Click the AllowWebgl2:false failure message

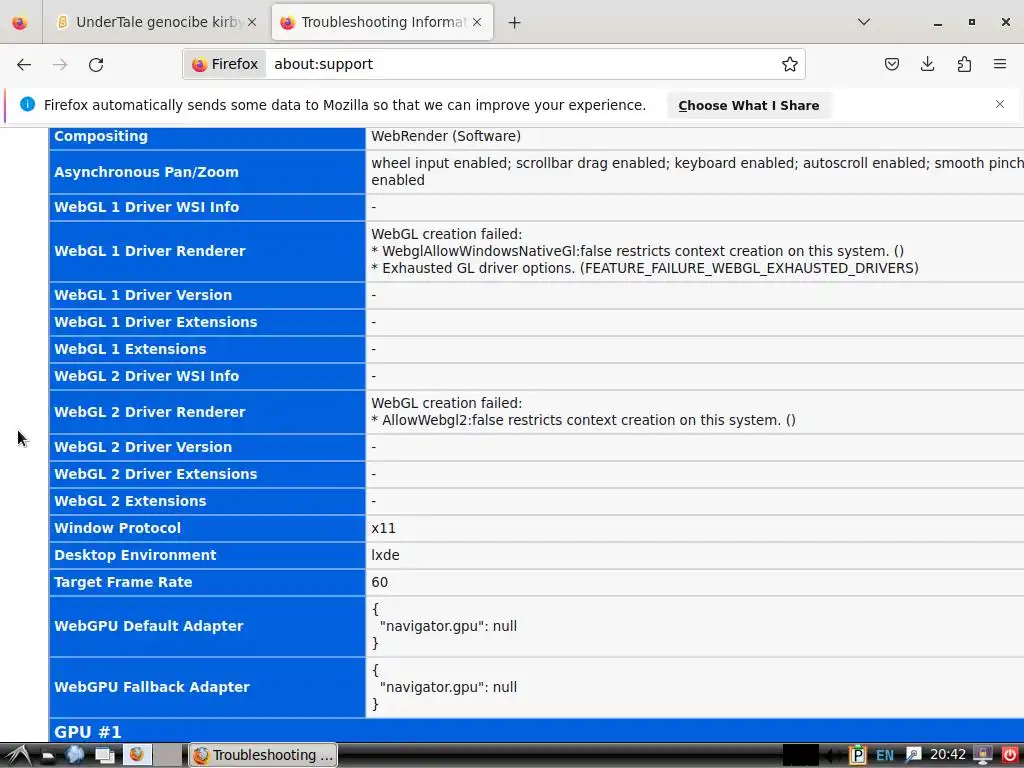point(583,420)
